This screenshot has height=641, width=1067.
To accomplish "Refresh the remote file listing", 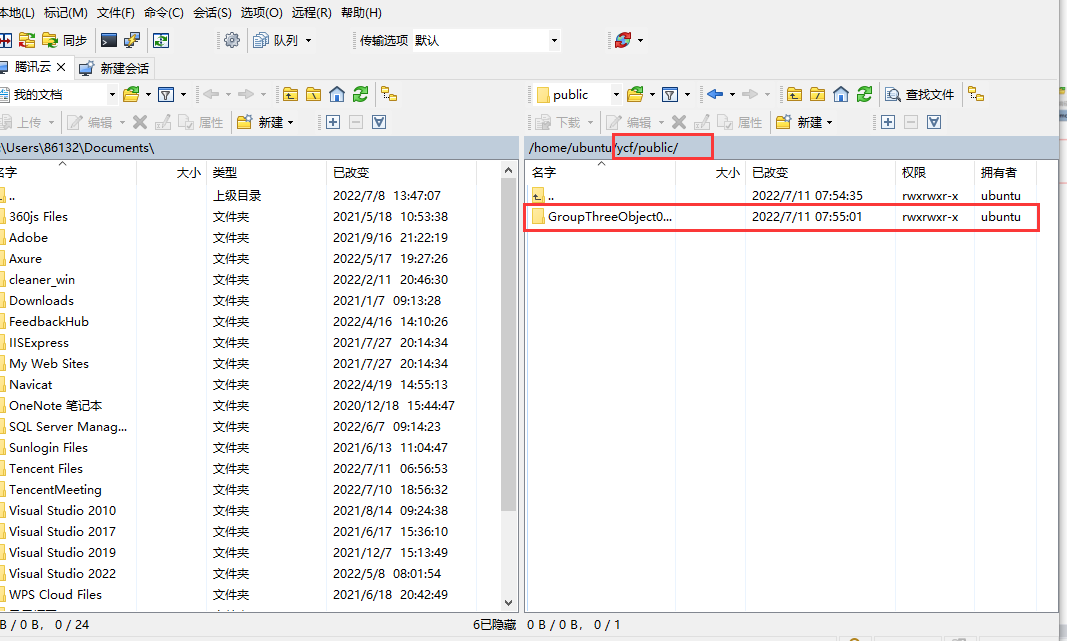I will tap(862, 95).
